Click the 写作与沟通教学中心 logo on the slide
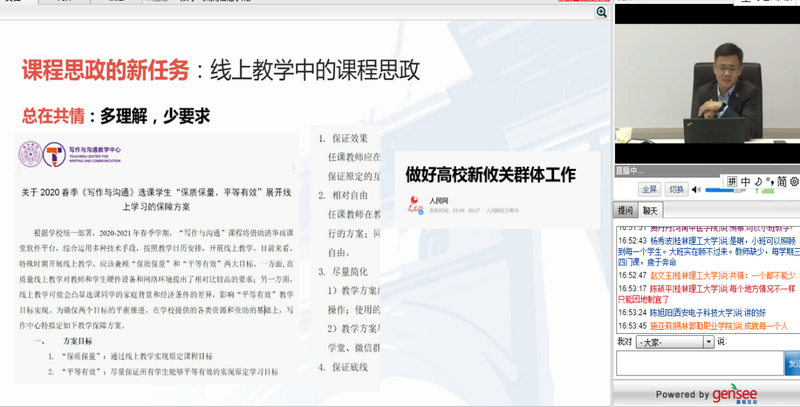The height and width of the screenshot is (407, 800). click(x=70, y=154)
